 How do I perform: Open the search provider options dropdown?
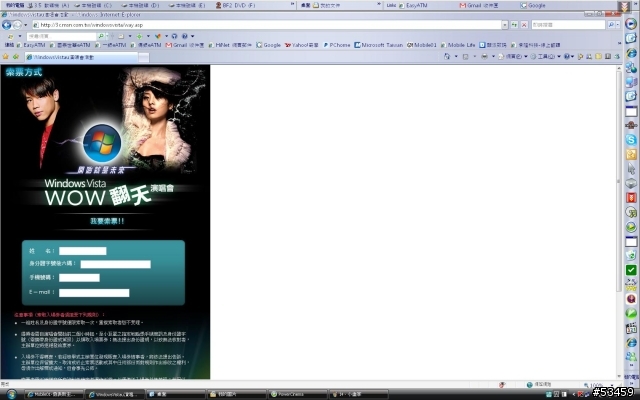(x=618, y=25)
